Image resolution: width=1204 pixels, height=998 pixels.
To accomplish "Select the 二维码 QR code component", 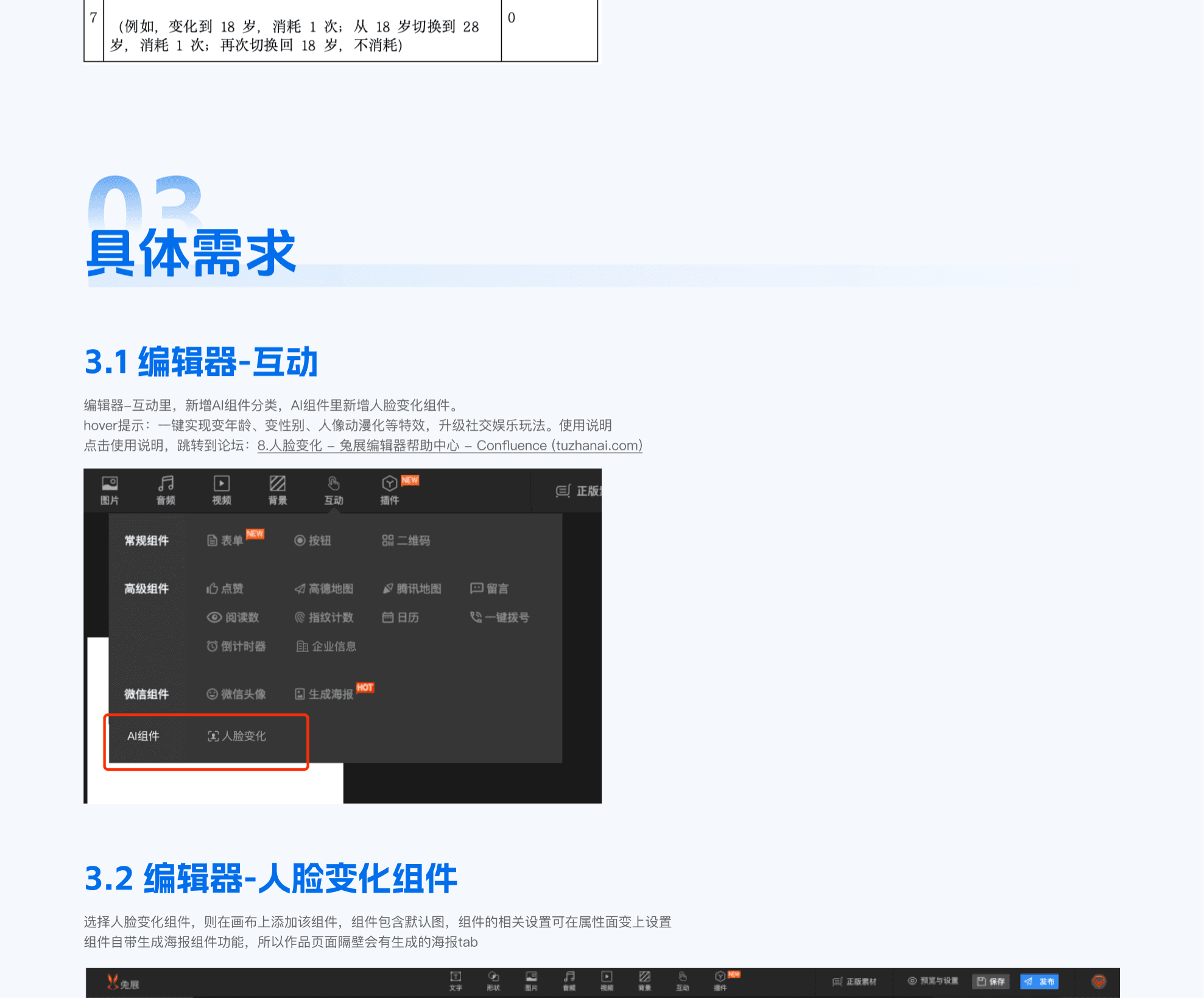I will point(406,540).
